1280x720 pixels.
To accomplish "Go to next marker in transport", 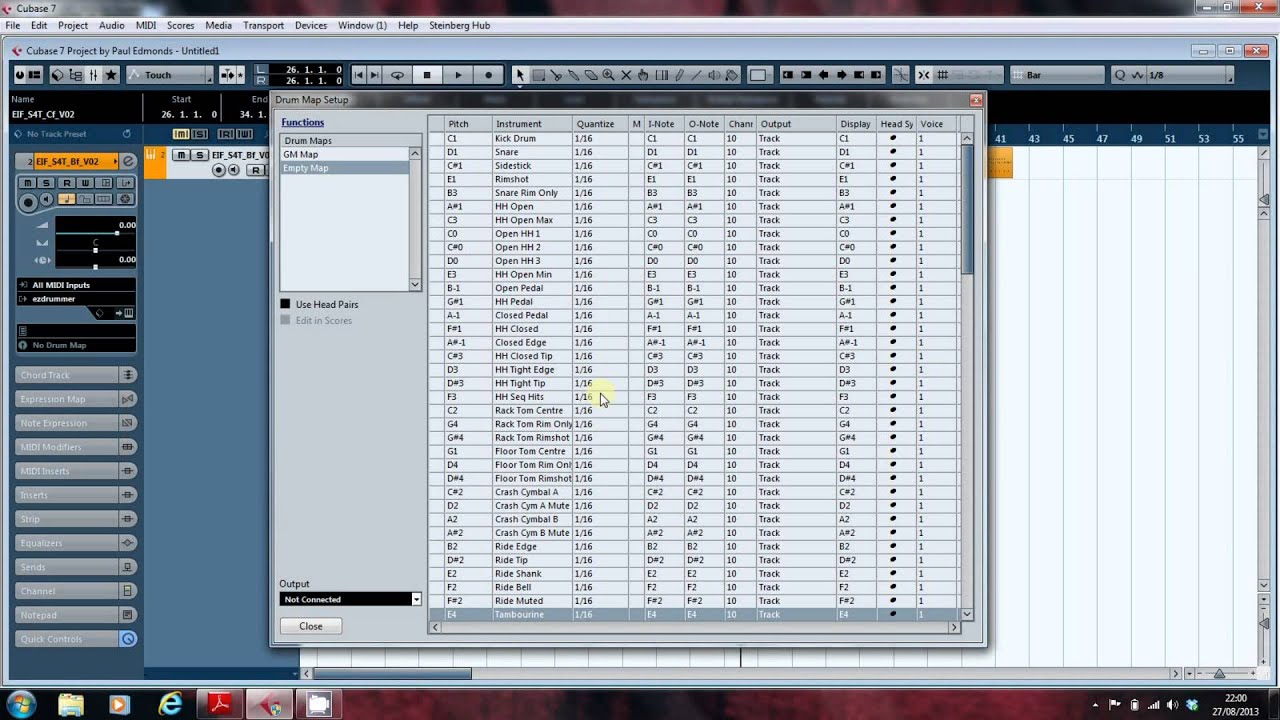I will [374, 75].
